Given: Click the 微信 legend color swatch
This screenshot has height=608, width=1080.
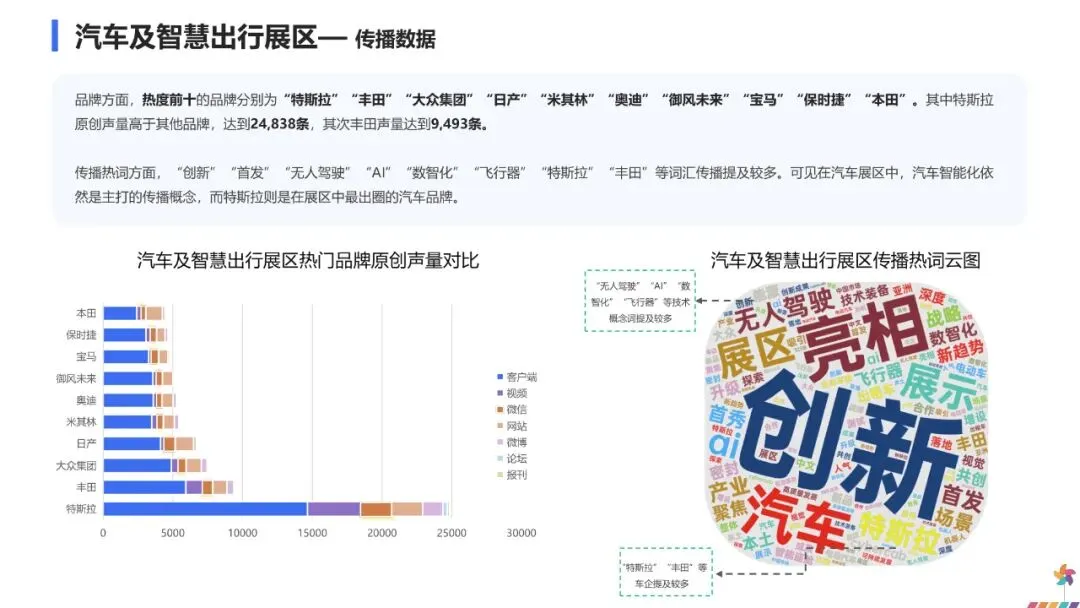Looking at the screenshot, I should tap(500, 410).
